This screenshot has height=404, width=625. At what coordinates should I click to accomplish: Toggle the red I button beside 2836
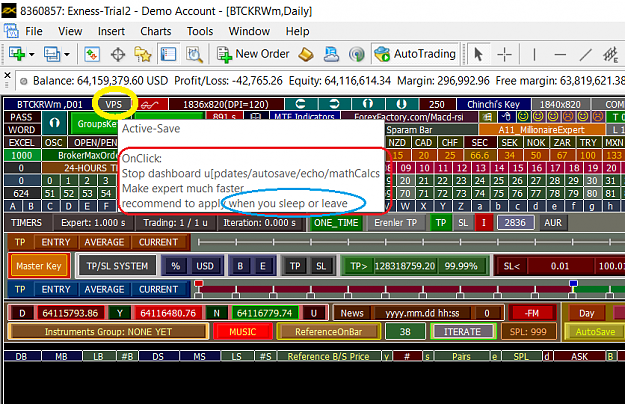pyautogui.click(x=483, y=223)
